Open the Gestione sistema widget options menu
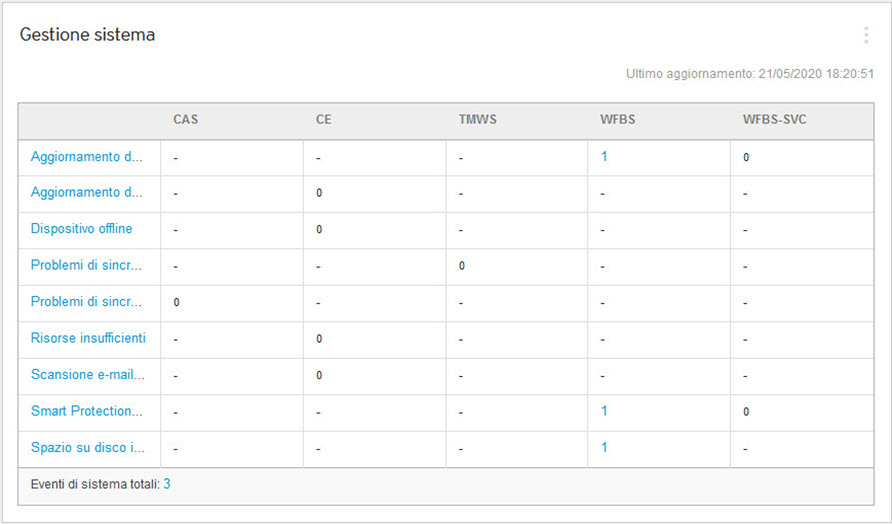This screenshot has width=892, height=524. click(x=865, y=36)
